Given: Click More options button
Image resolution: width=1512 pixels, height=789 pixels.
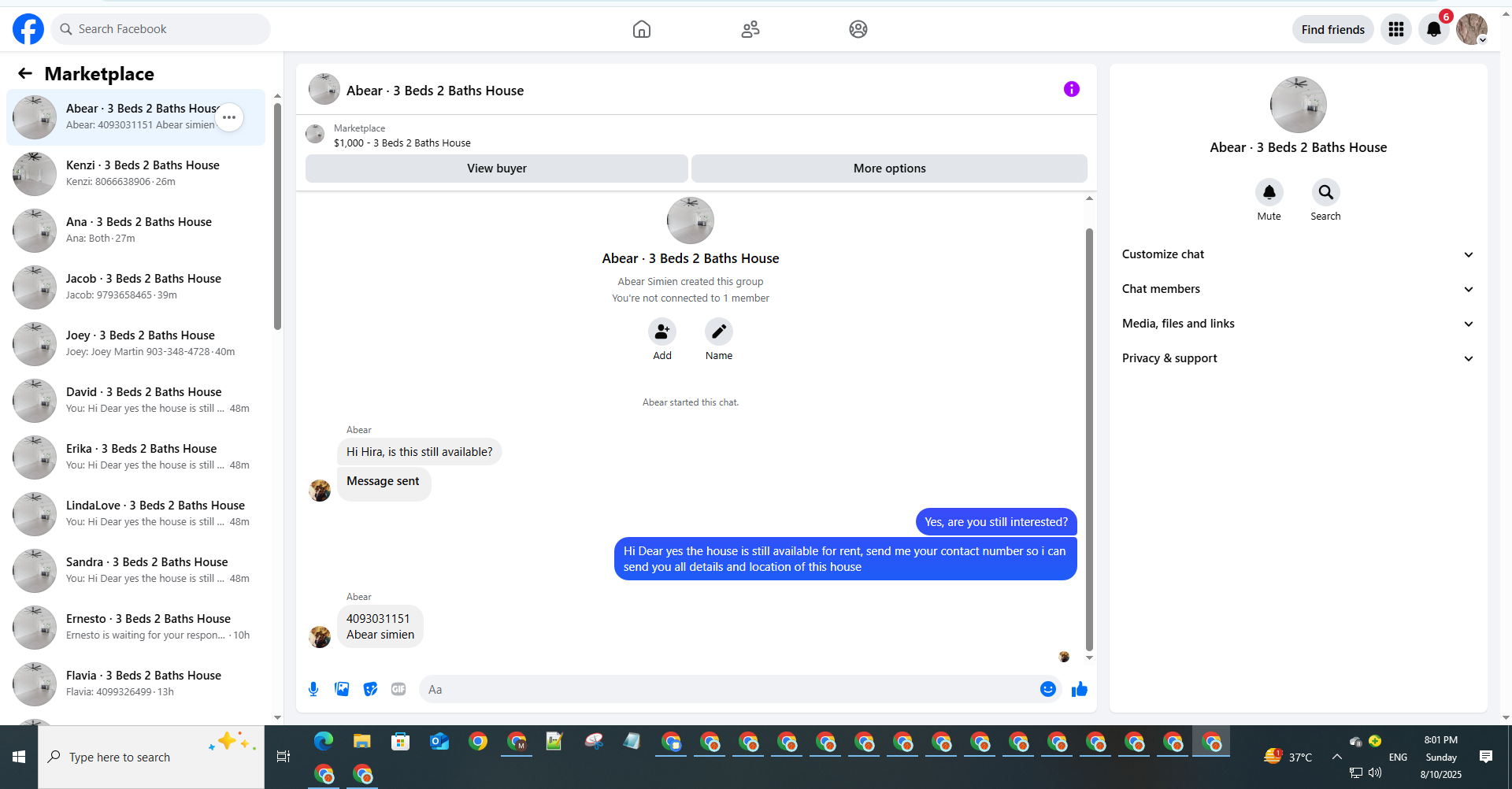Looking at the screenshot, I should [889, 169].
